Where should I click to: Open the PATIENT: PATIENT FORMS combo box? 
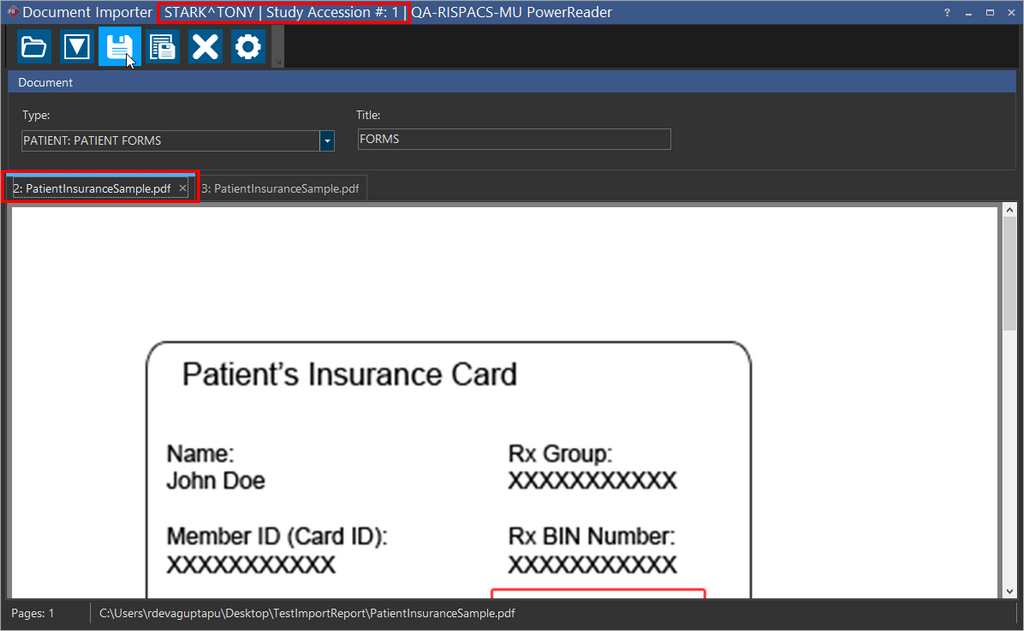pyautogui.click(x=170, y=141)
